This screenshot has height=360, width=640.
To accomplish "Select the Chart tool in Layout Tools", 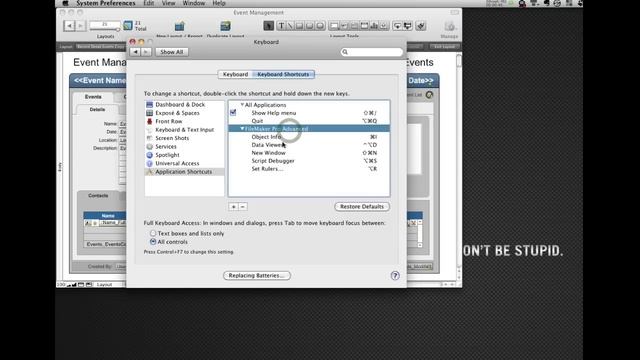I will [374, 26].
